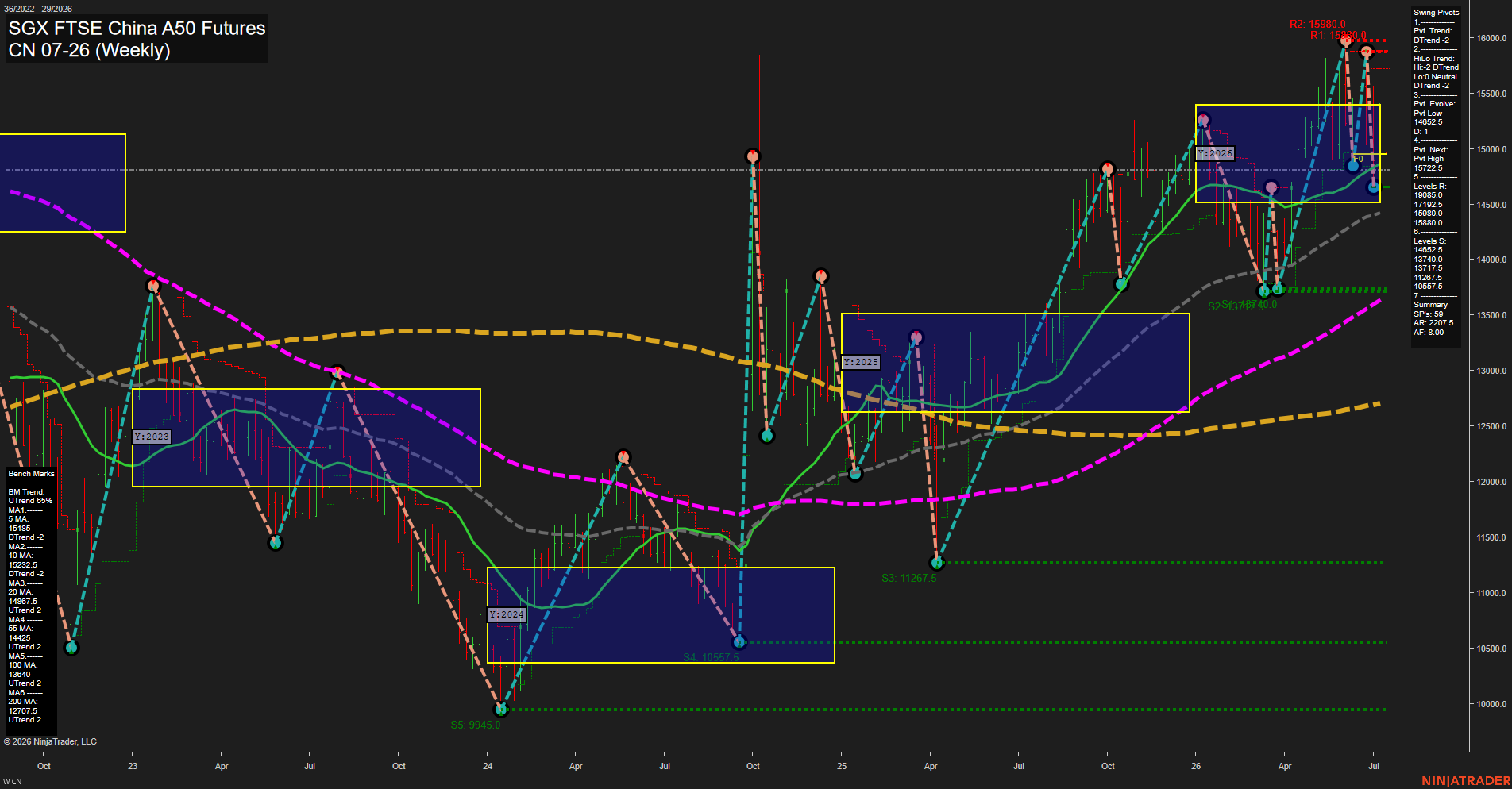Click the Swing Pivots panel header
This screenshot has height=789, width=1512.
tap(1436, 13)
